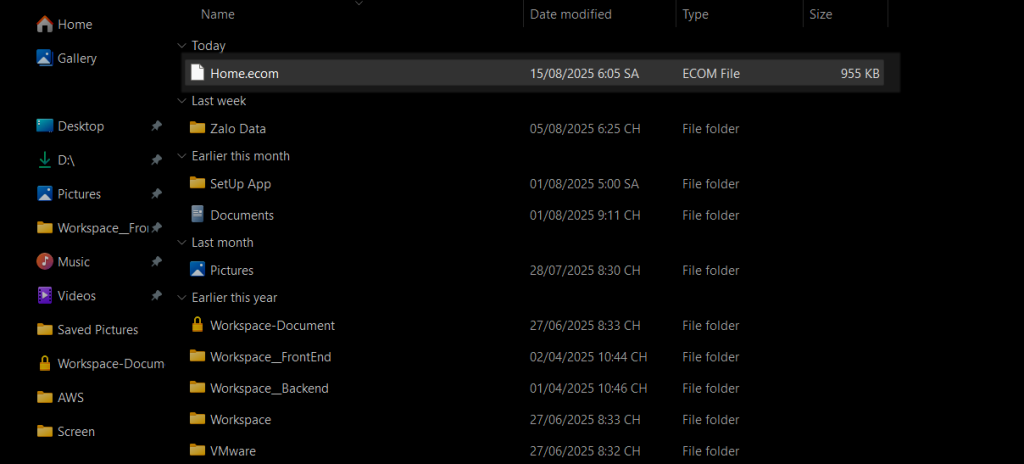Open the locked Workspace-Document folder
This screenshot has width=1024, height=464.
[x=534, y=325]
